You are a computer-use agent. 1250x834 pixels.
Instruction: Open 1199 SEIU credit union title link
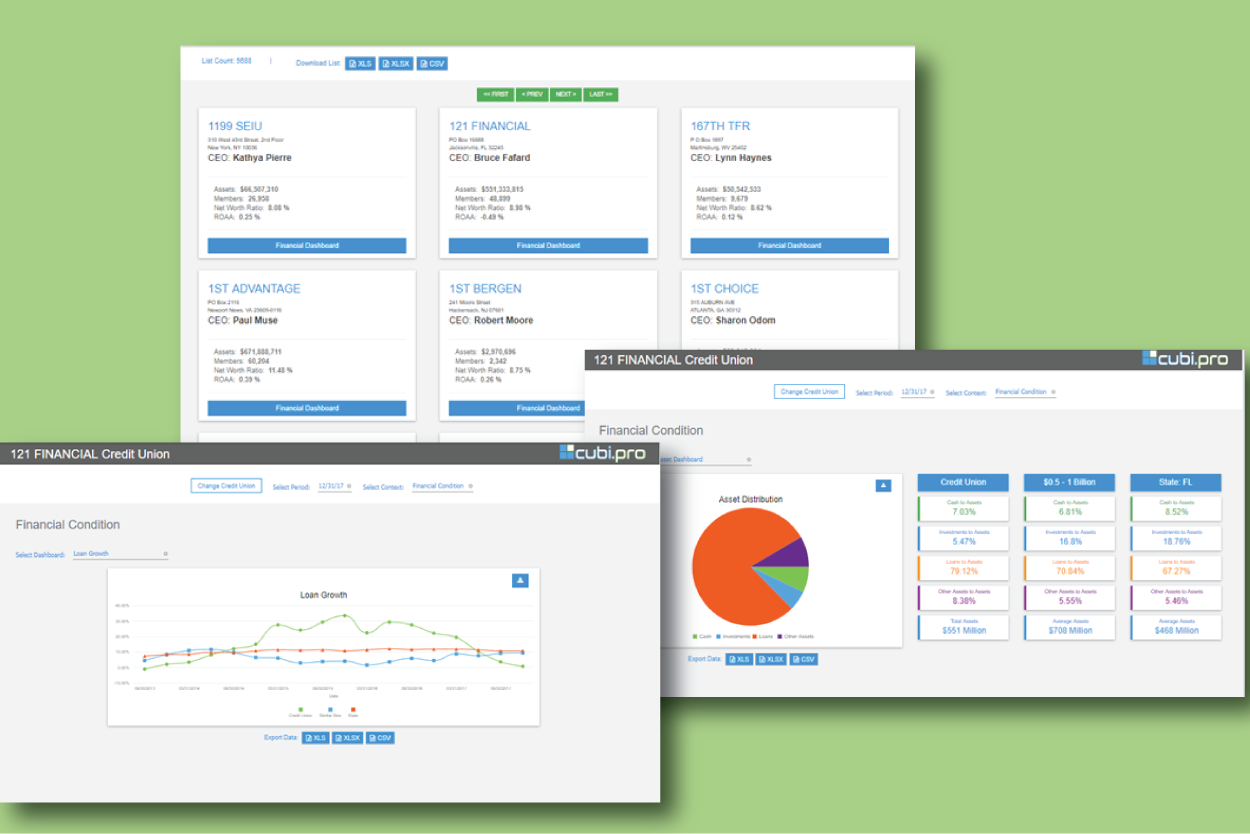click(235, 126)
